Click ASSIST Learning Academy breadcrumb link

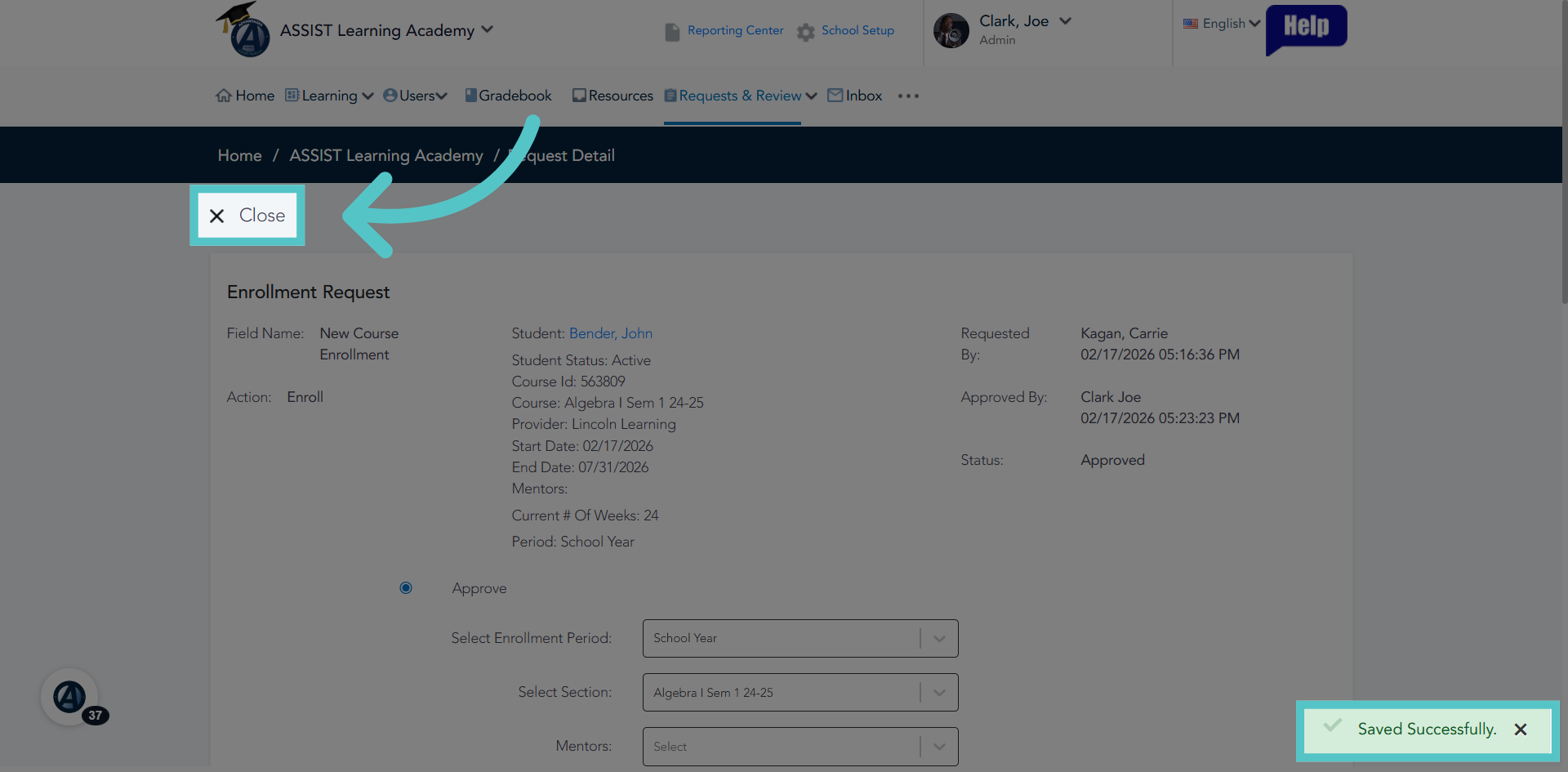[x=386, y=155]
